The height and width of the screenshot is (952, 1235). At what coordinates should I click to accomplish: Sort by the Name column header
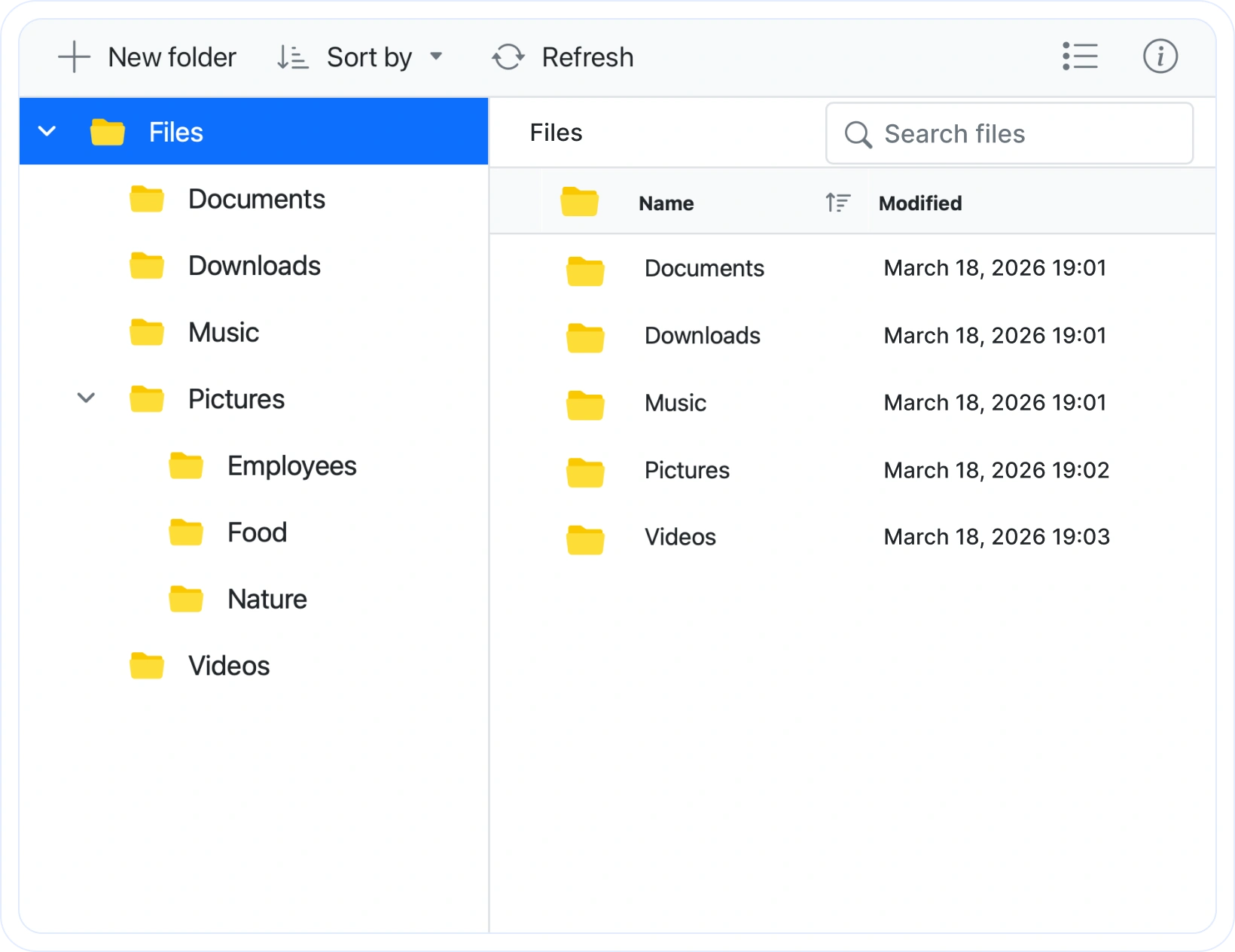pos(666,203)
